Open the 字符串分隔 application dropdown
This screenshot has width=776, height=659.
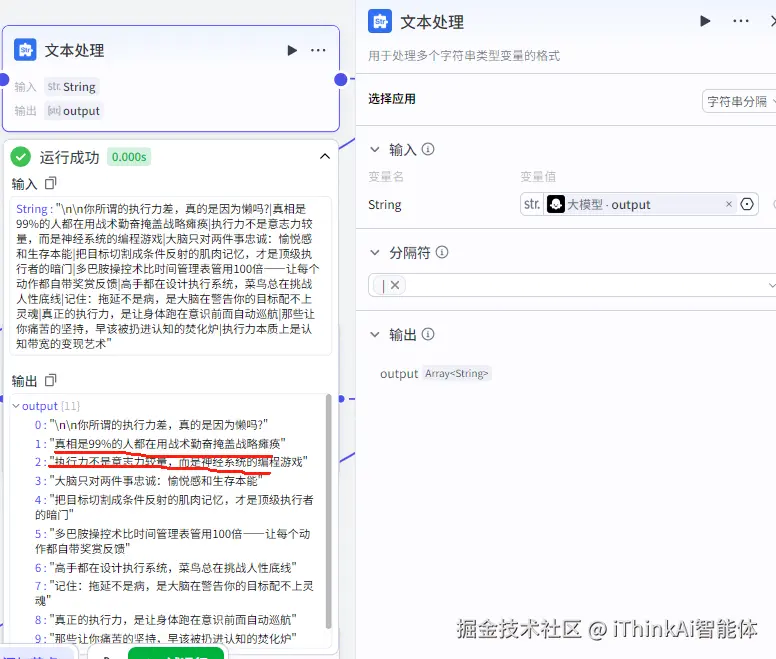tap(739, 101)
